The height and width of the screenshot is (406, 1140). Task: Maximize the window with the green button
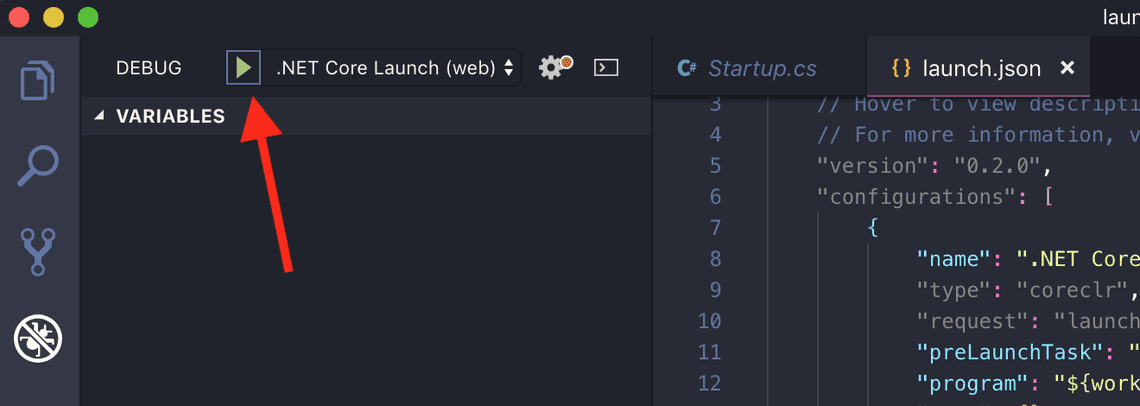pyautogui.click(x=88, y=17)
